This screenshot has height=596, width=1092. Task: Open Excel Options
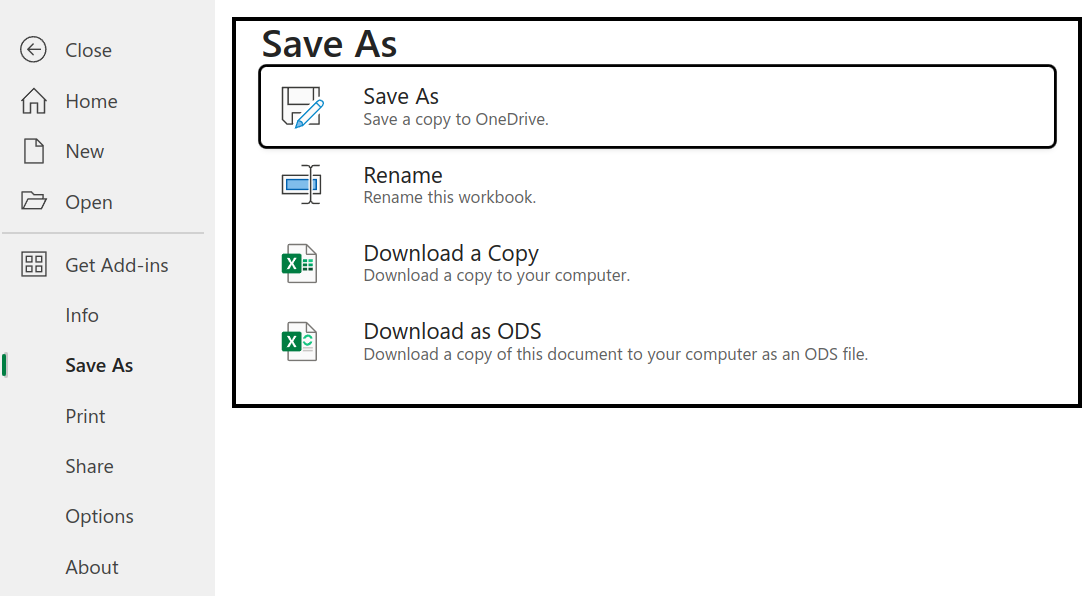tap(99, 515)
